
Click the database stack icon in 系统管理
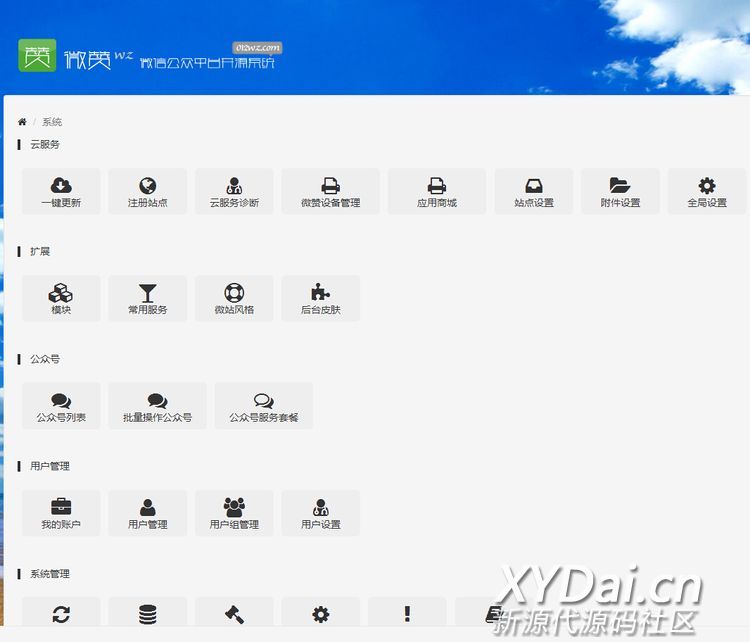click(148, 614)
